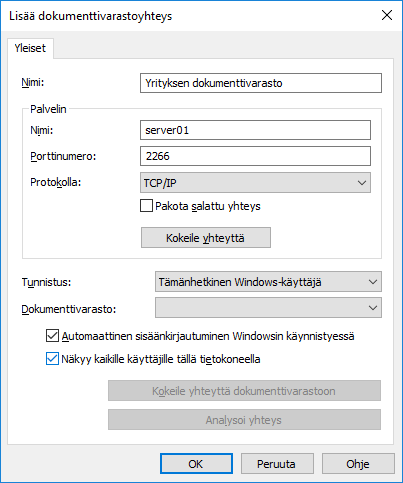Click the Palvelin group heading
Screen dimensions: 403x483
click(48, 109)
